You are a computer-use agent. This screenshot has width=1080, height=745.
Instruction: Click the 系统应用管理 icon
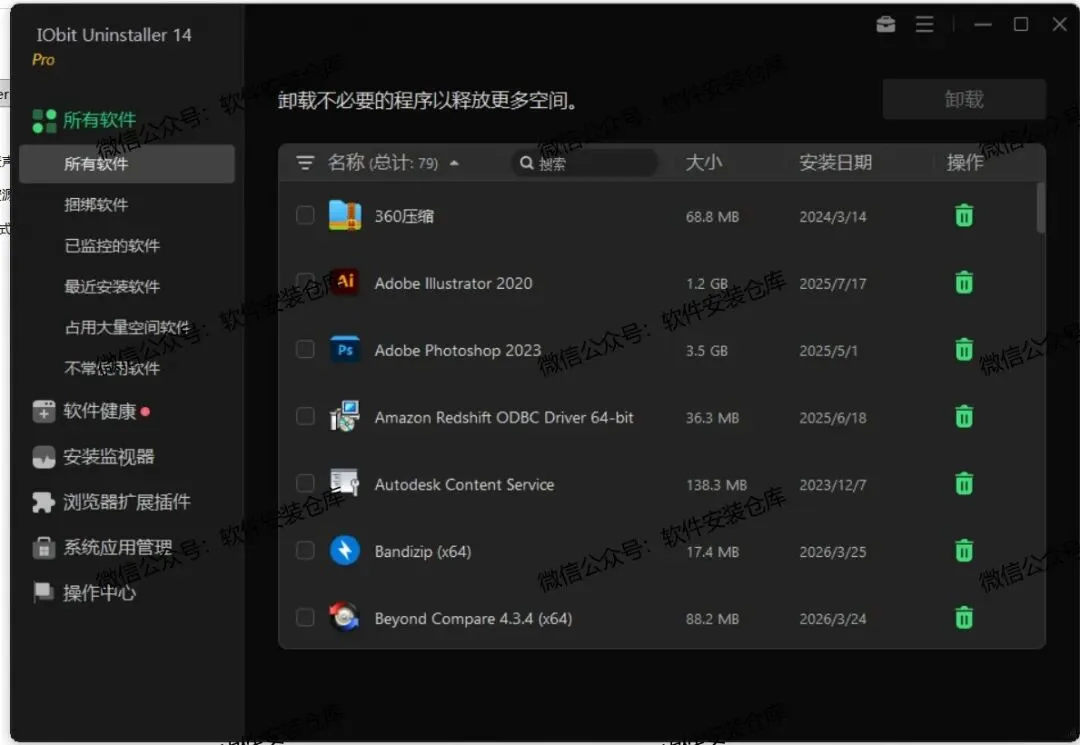click(44, 548)
